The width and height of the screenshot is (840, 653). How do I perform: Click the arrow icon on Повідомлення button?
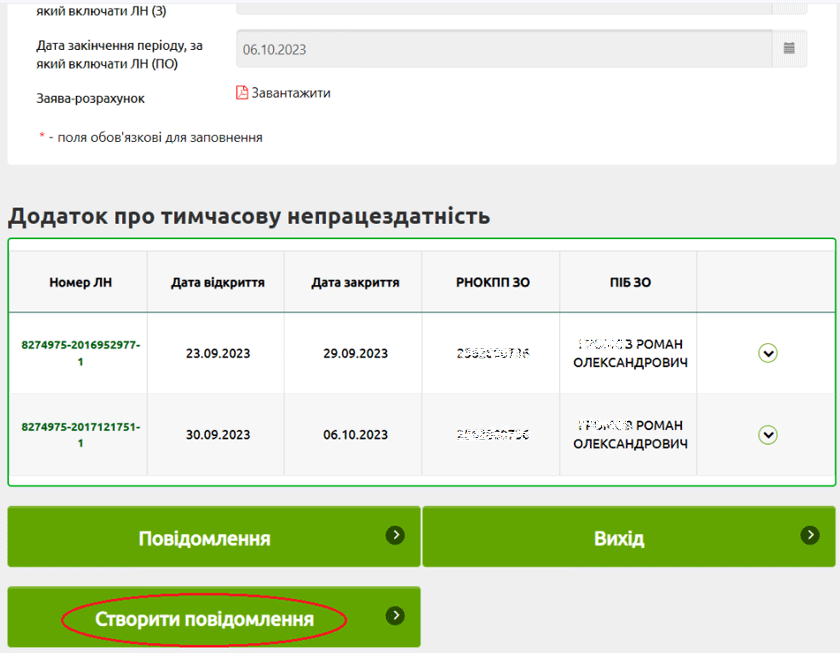[396, 535]
